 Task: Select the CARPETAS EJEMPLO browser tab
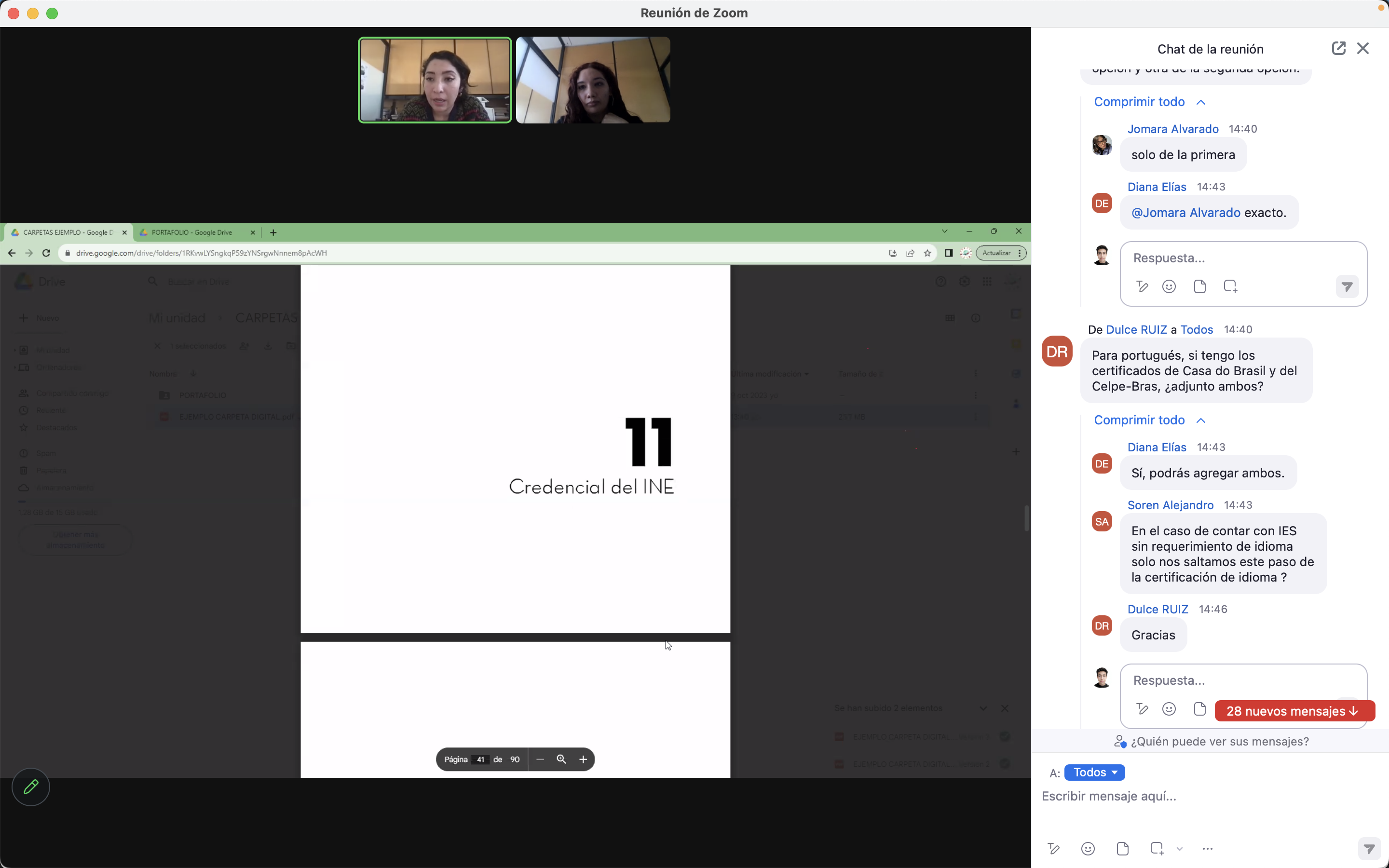(68, 232)
